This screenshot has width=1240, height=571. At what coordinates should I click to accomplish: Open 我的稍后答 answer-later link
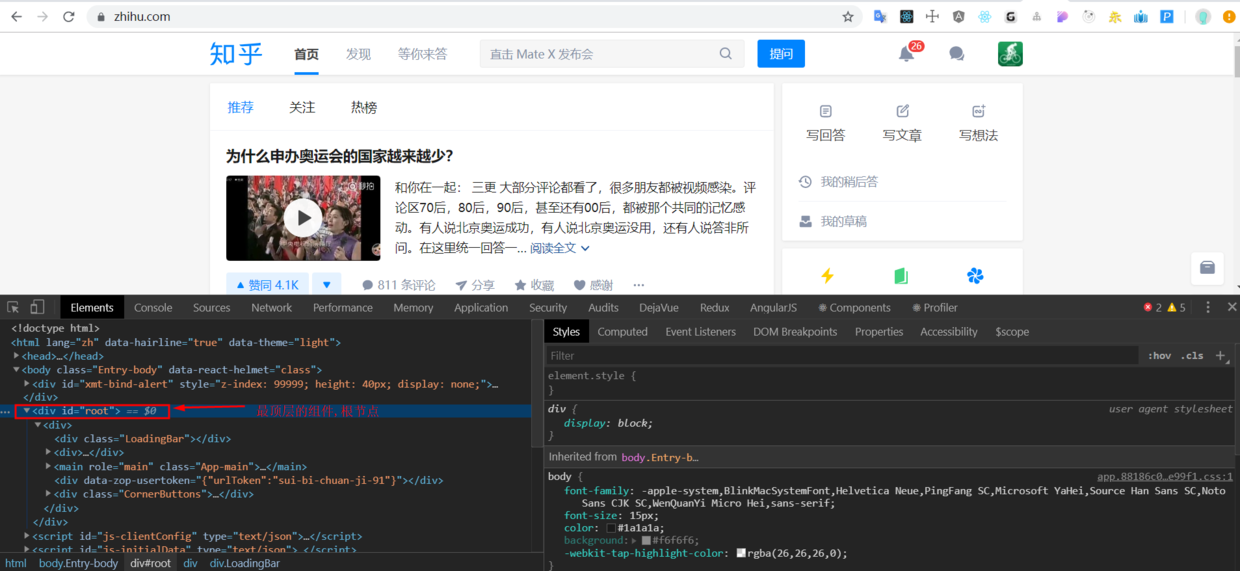tap(839, 182)
